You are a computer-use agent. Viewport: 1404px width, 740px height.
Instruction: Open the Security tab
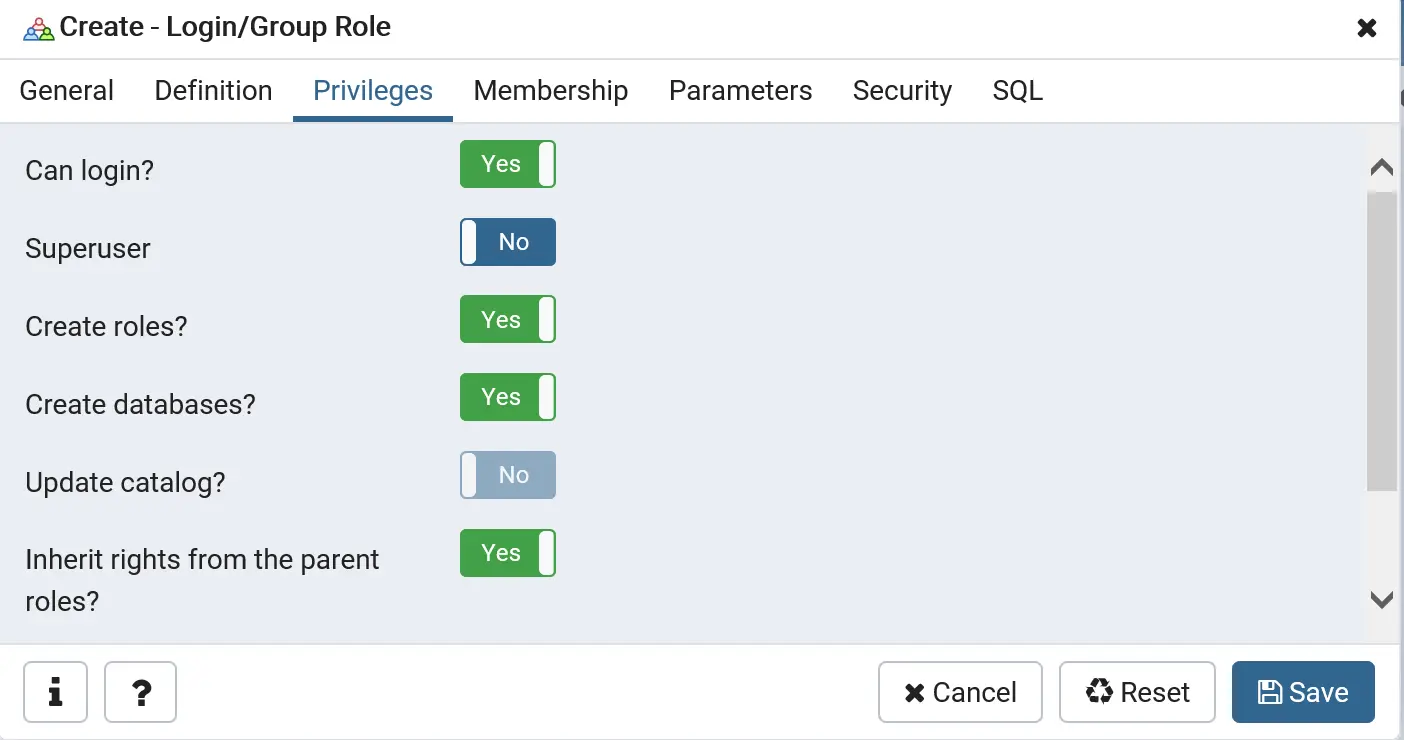point(902,91)
